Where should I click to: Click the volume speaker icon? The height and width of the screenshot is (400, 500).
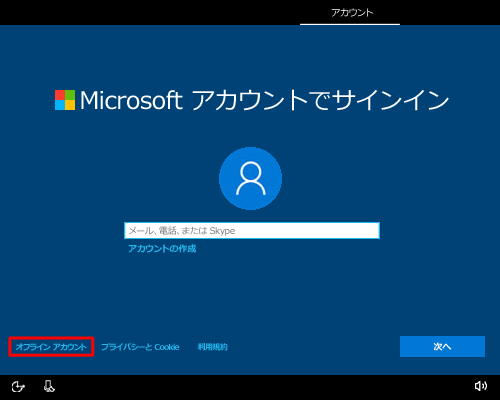tap(480, 386)
